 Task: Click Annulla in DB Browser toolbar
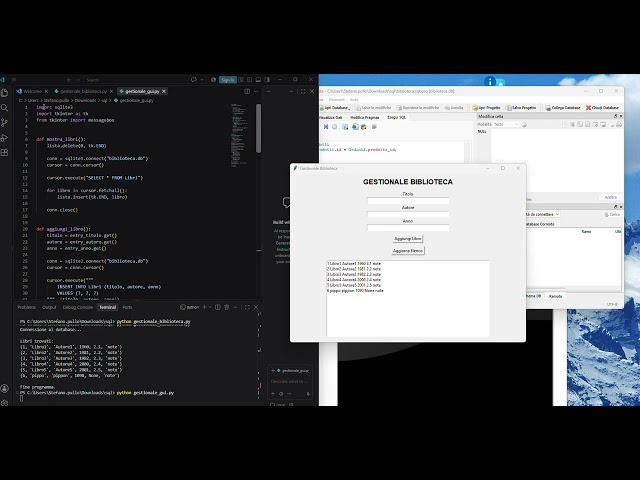coord(454,108)
